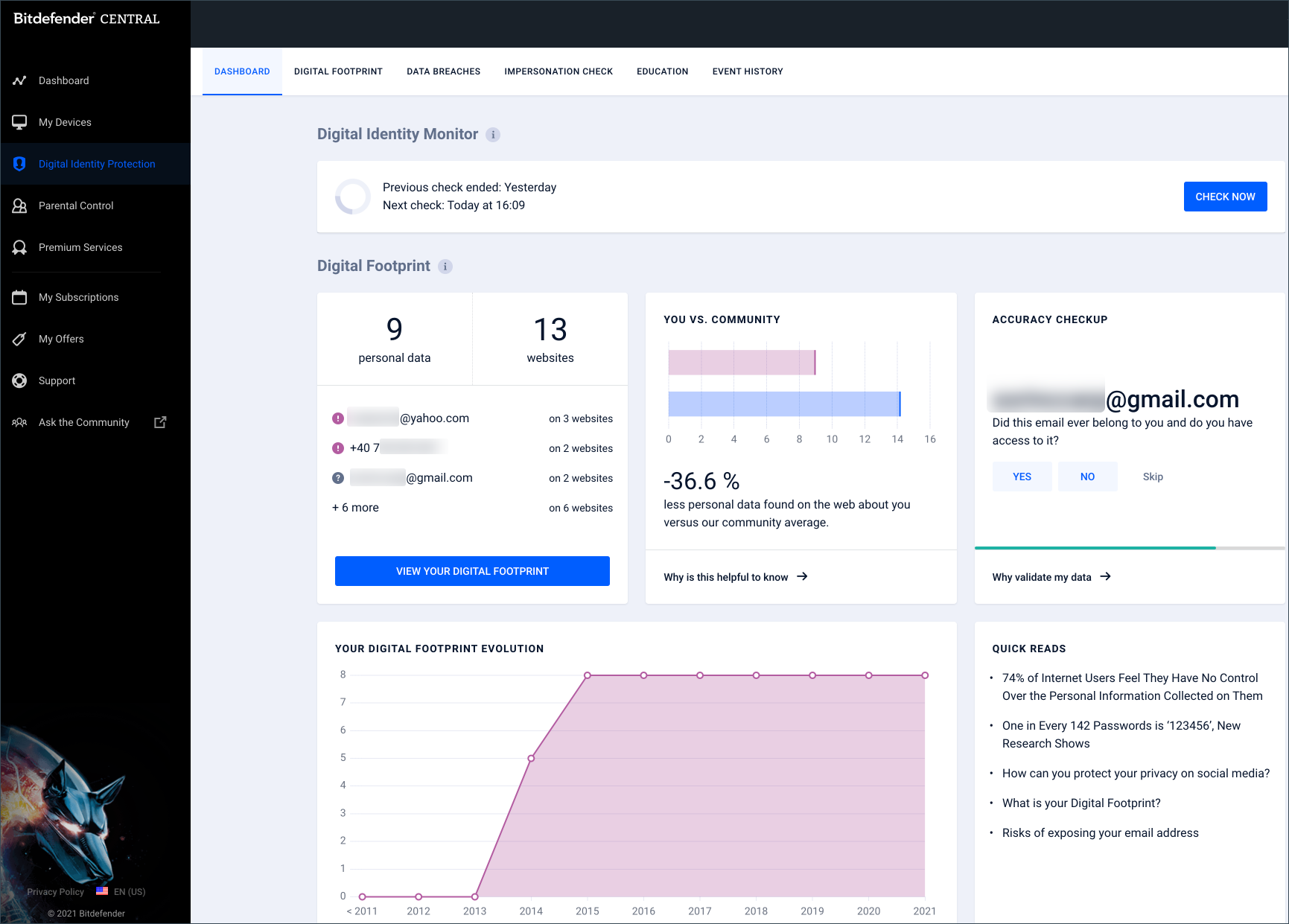Answer YES in the accuracy checkup

click(1022, 477)
